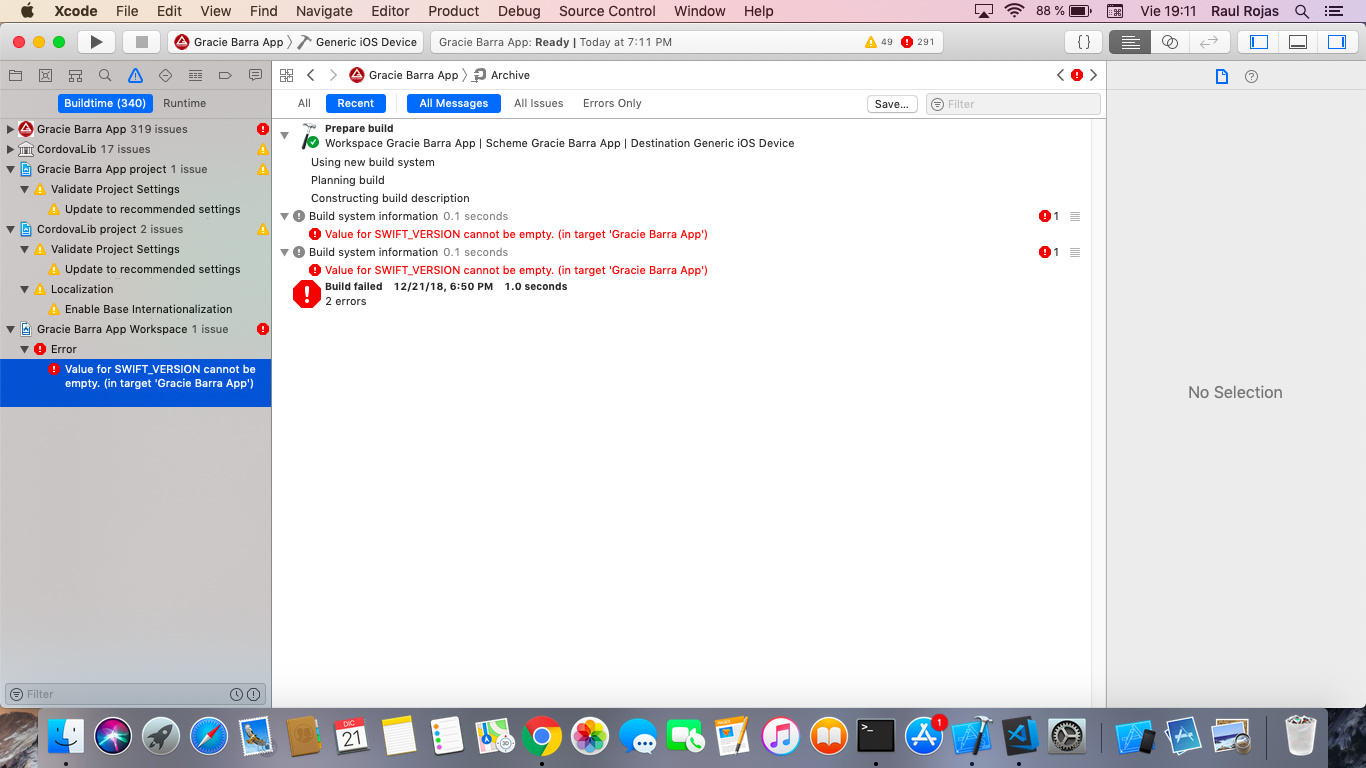Switch to Runtime issues
The height and width of the screenshot is (768, 1366).
[x=185, y=103]
